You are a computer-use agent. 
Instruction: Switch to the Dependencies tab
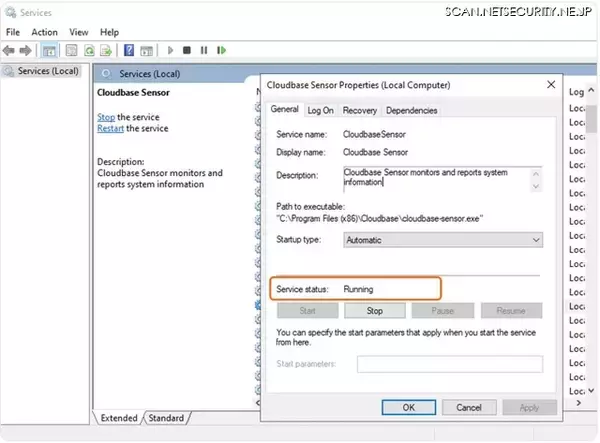411,111
